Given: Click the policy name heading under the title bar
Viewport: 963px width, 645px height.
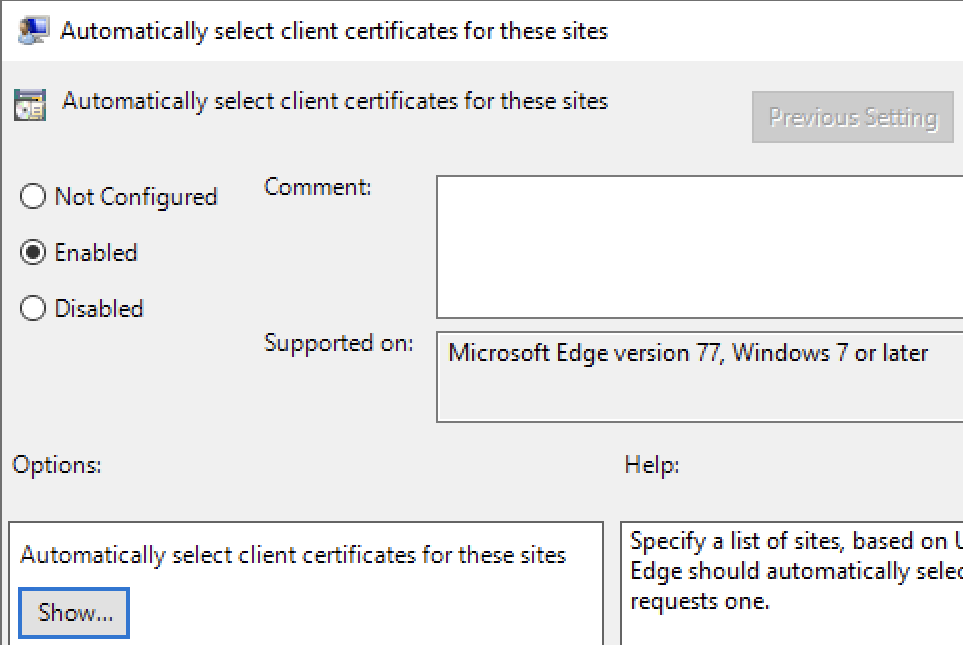Looking at the screenshot, I should (x=335, y=101).
